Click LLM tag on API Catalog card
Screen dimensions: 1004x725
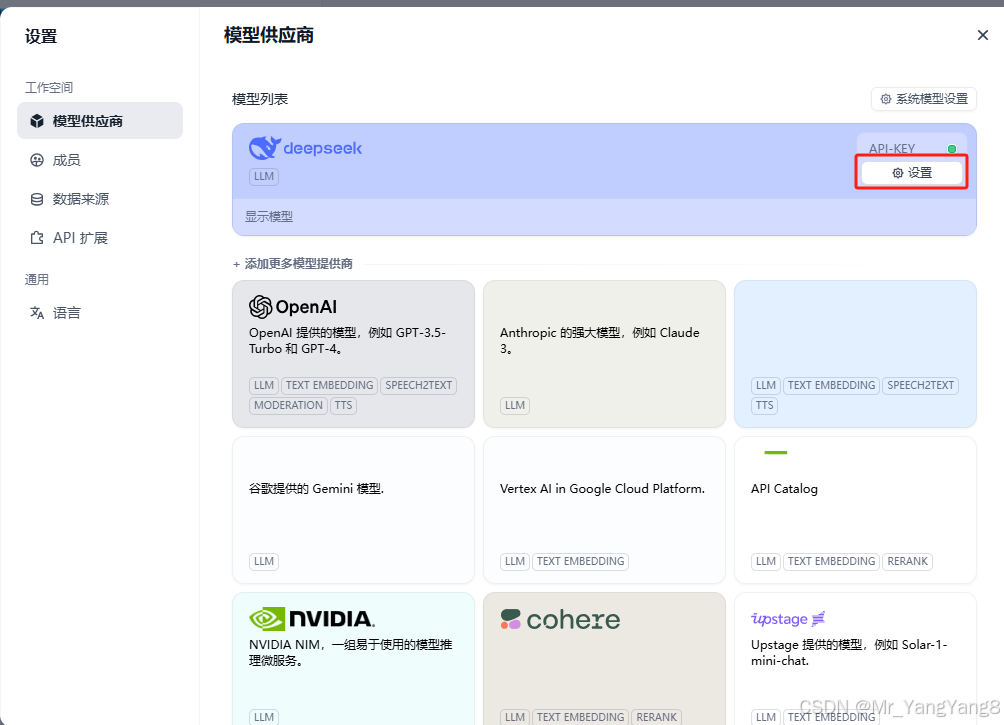click(766, 562)
